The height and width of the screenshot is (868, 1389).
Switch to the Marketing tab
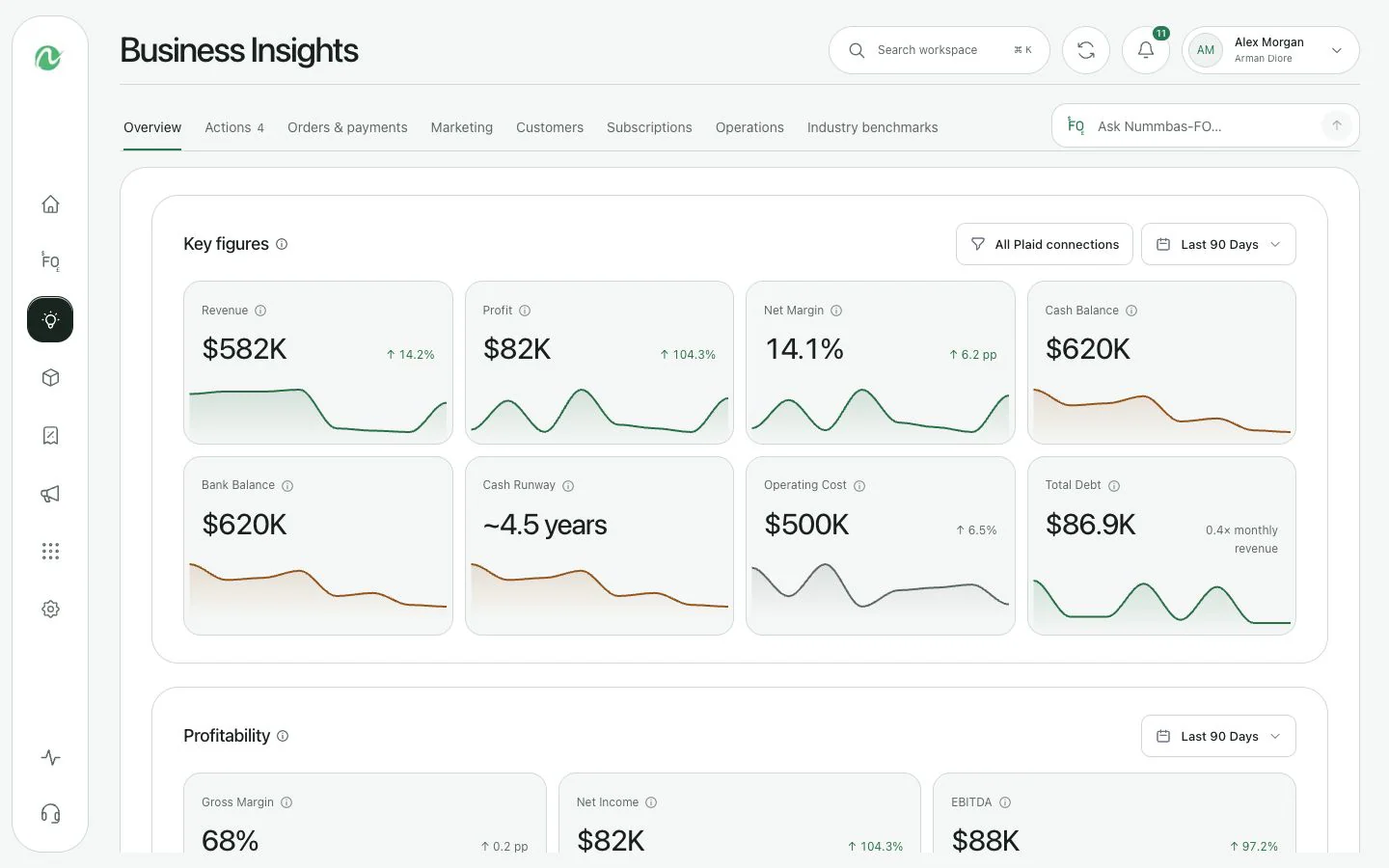[x=462, y=127]
